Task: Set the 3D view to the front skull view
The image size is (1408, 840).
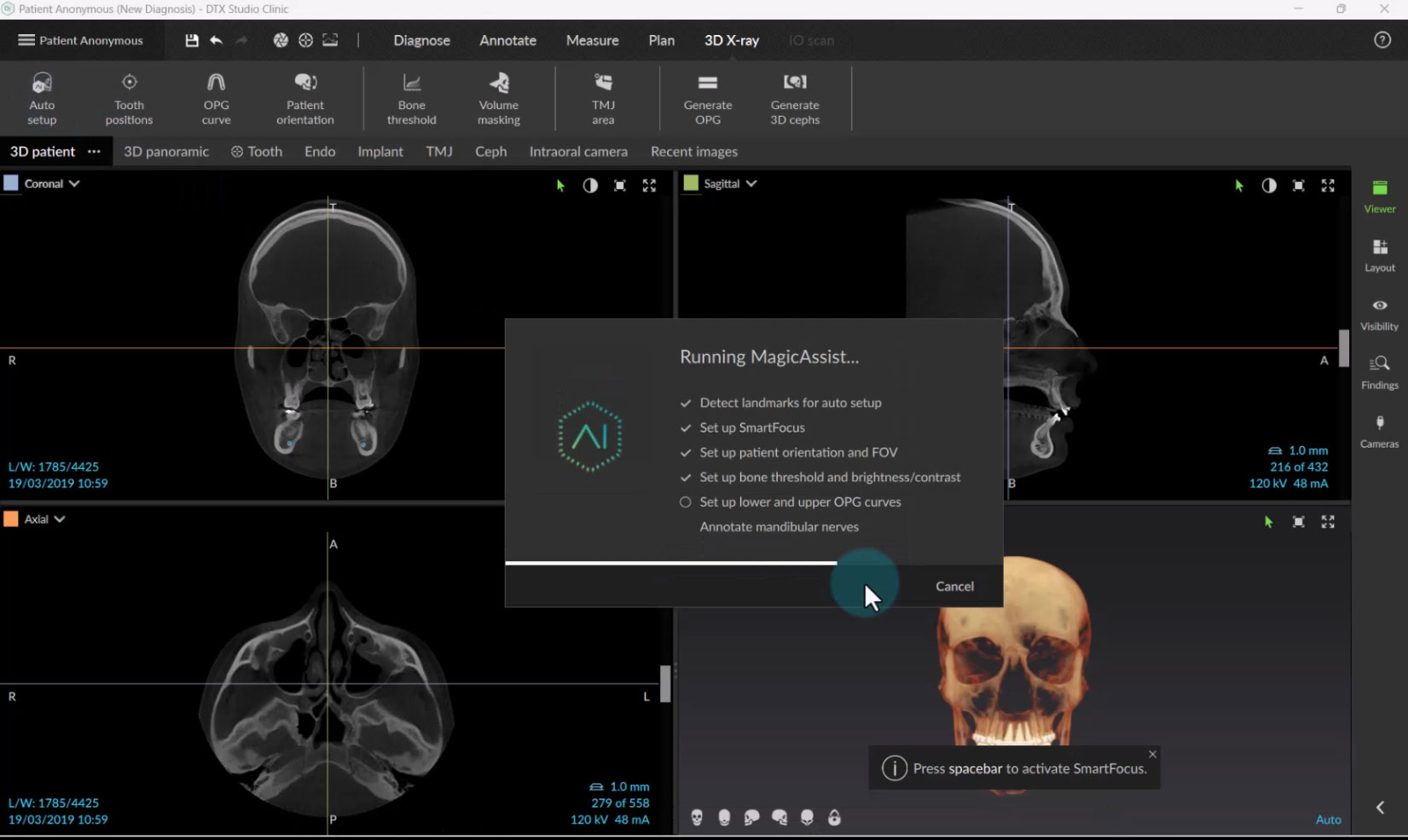Action: pyautogui.click(x=697, y=818)
